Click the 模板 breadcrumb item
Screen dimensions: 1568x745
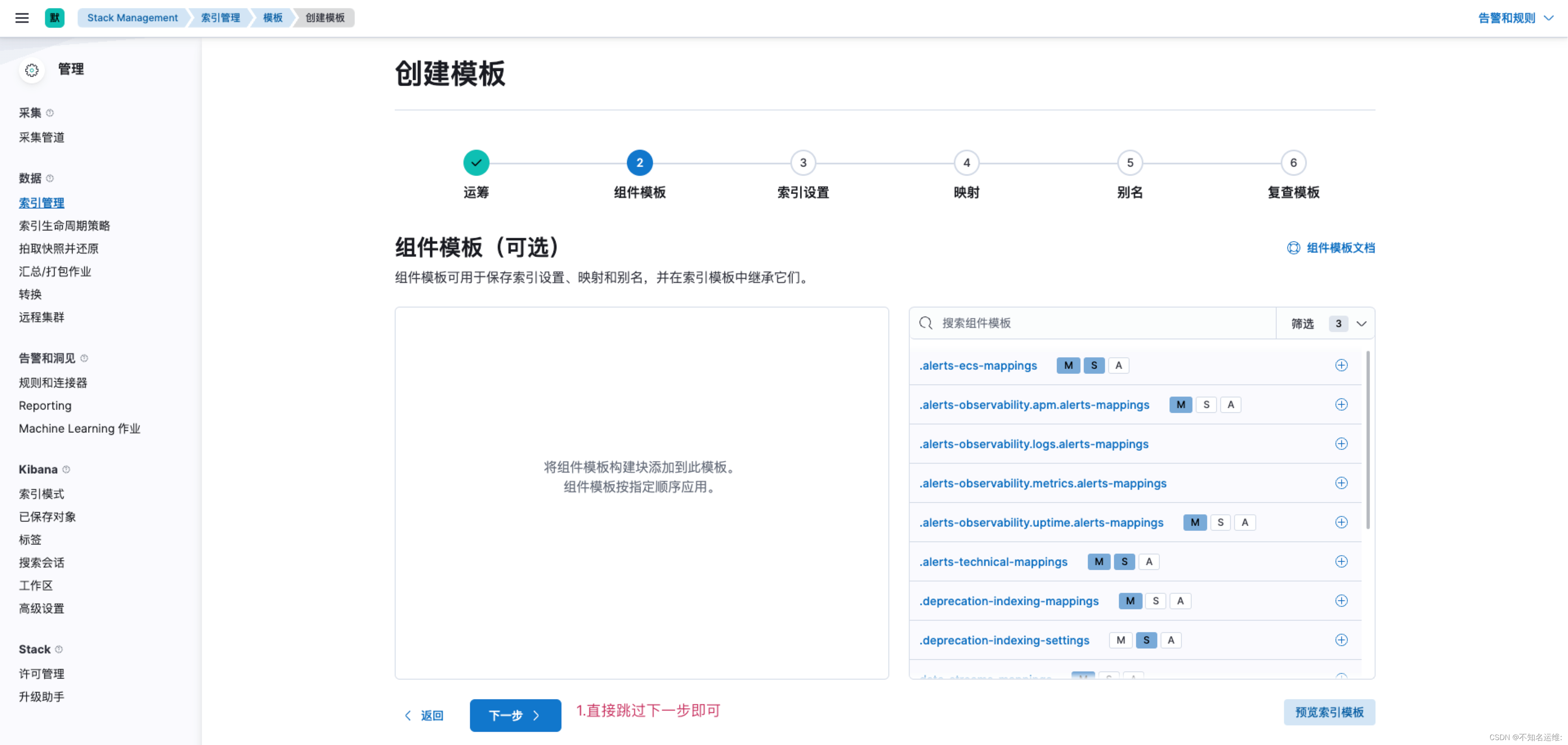(x=273, y=18)
